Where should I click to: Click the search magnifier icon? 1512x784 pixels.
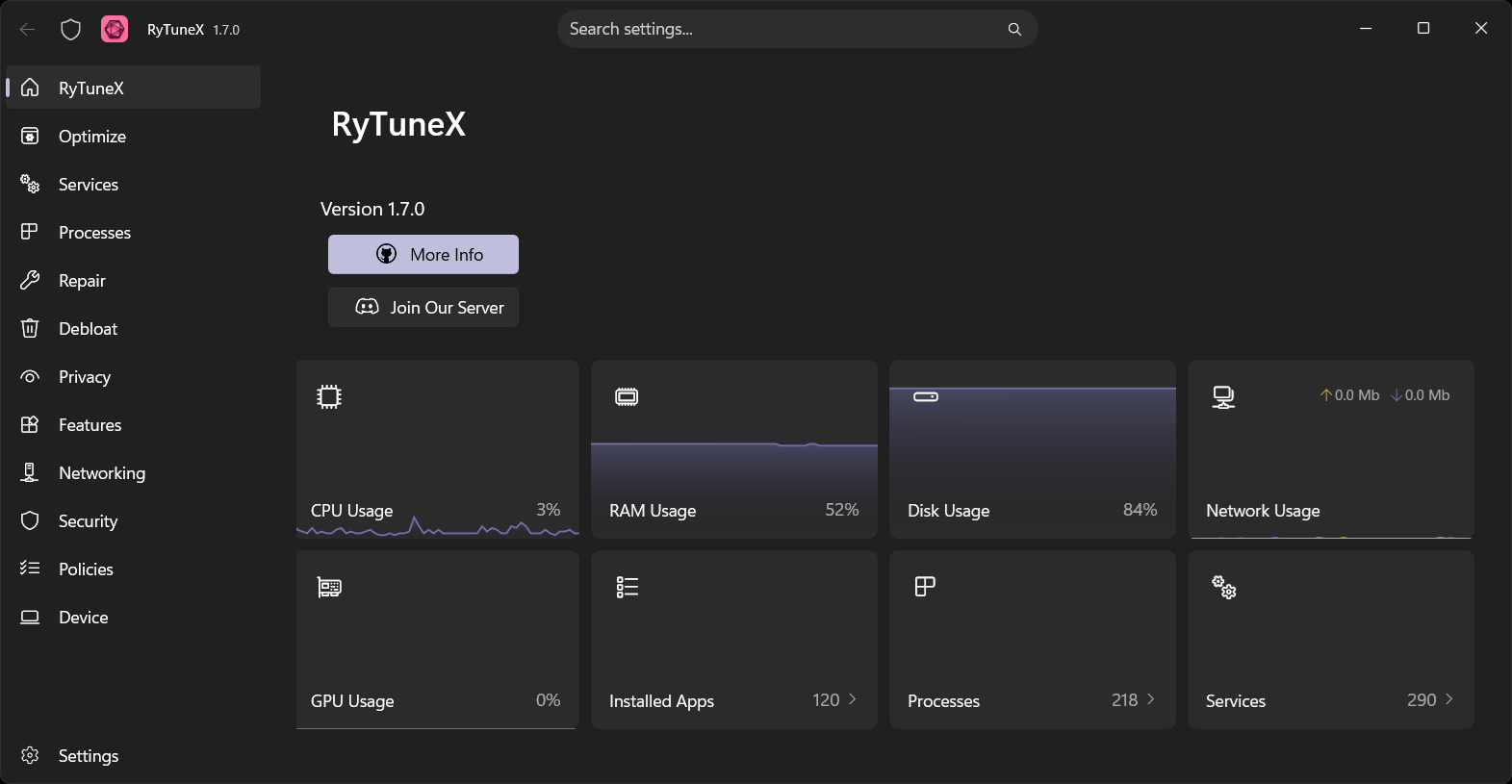1014,29
